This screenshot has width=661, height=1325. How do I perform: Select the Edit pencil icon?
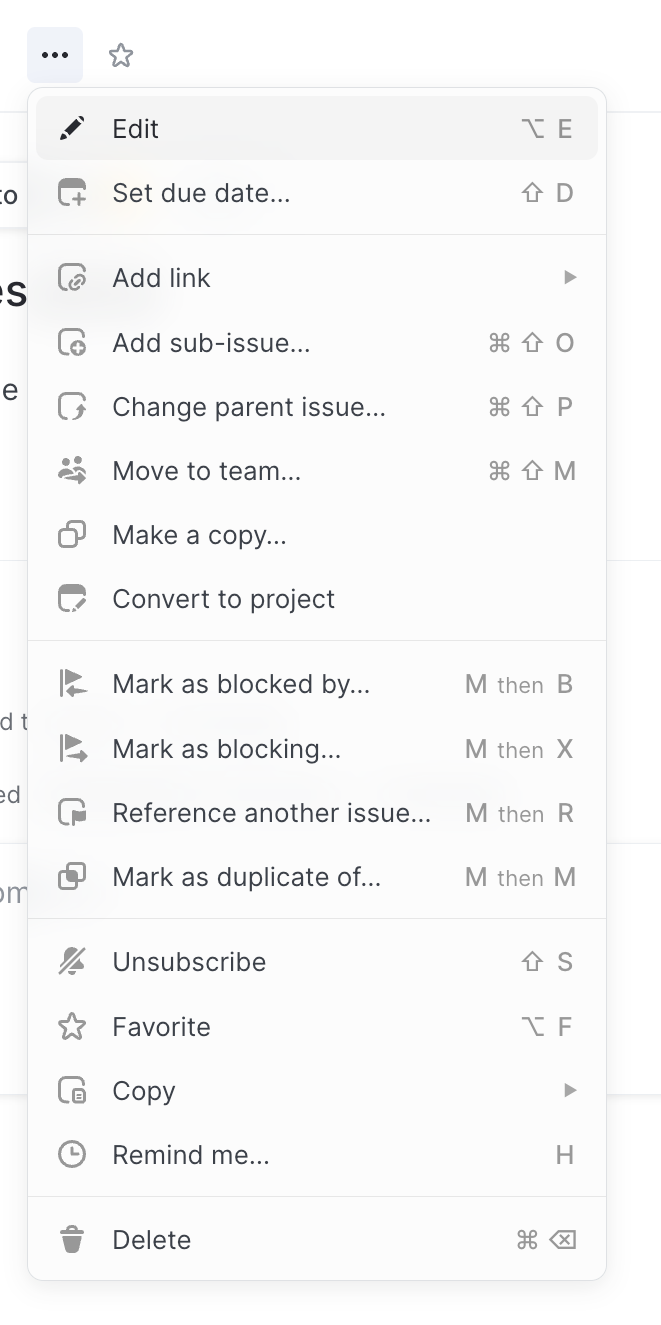71,128
